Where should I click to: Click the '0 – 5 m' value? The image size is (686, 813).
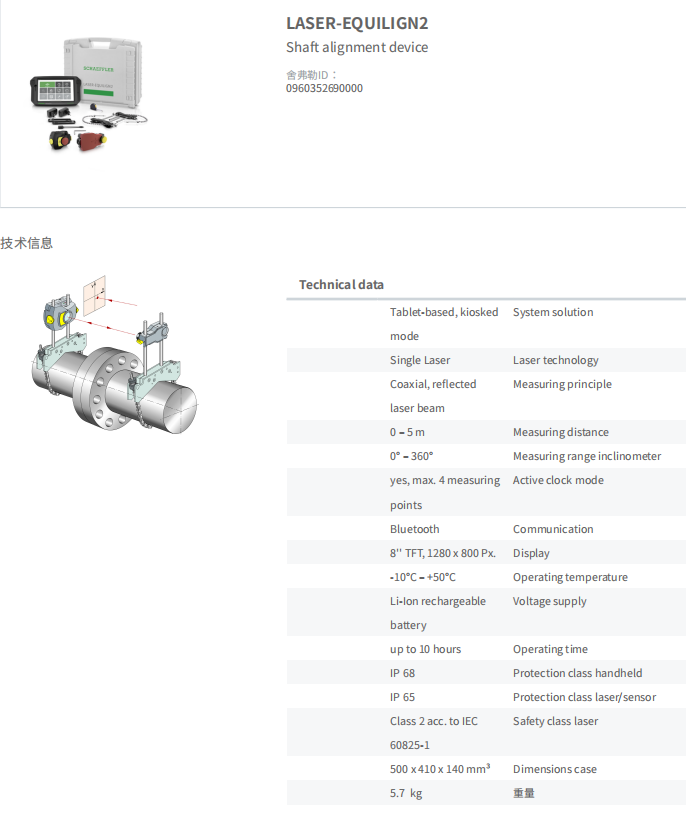pyautogui.click(x=408, y=432)
